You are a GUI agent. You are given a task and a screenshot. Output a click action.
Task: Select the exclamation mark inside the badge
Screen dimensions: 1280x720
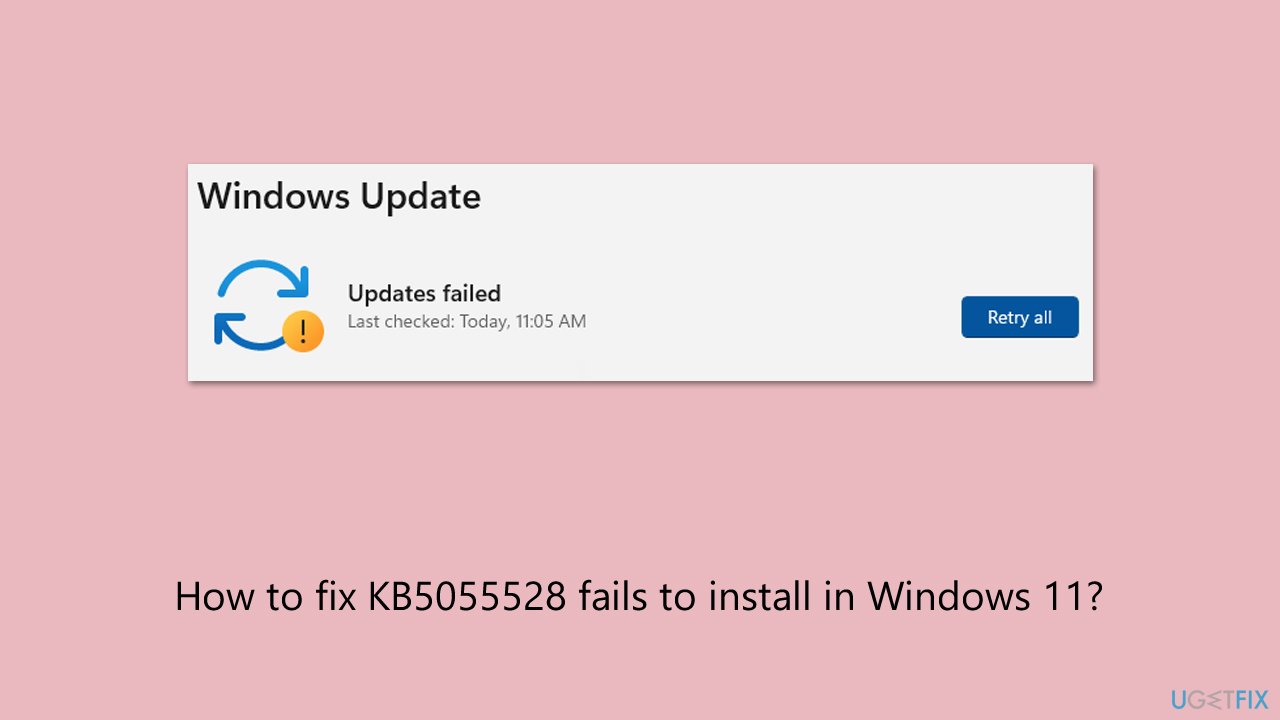tap(302, 331)
